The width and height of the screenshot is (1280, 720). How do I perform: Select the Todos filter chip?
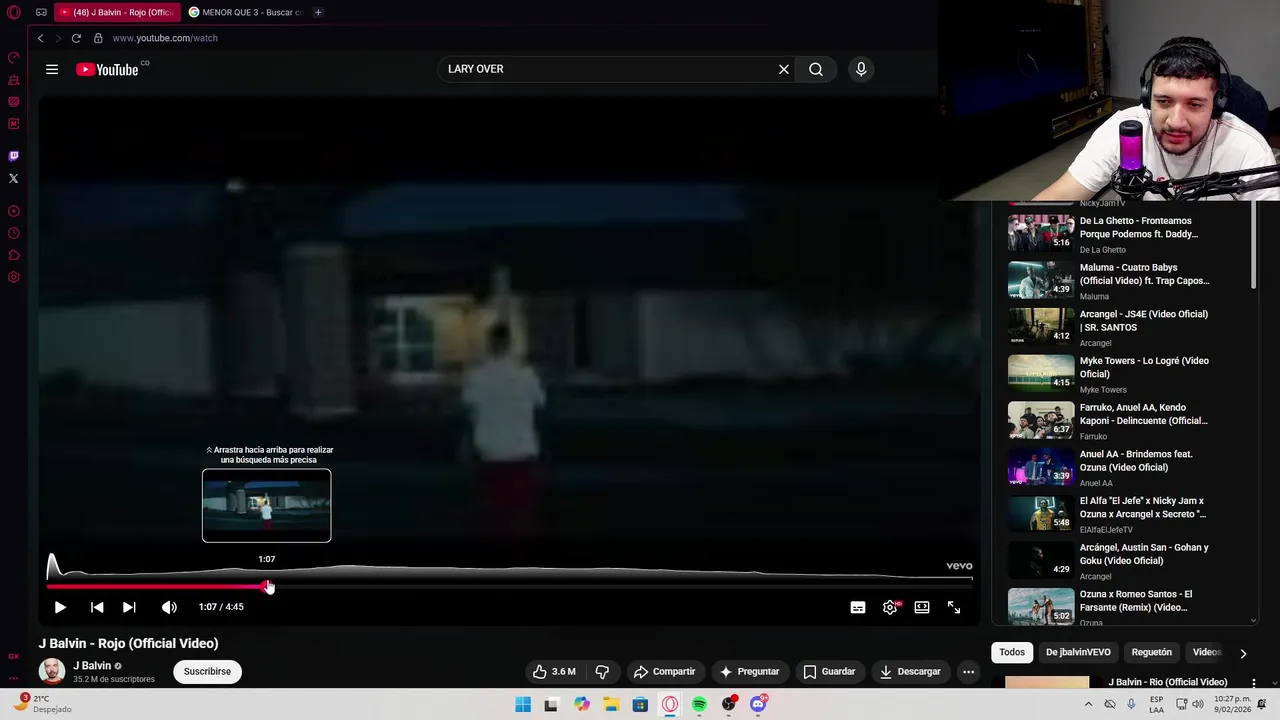pyautogui.click(x=1012, y=653)
